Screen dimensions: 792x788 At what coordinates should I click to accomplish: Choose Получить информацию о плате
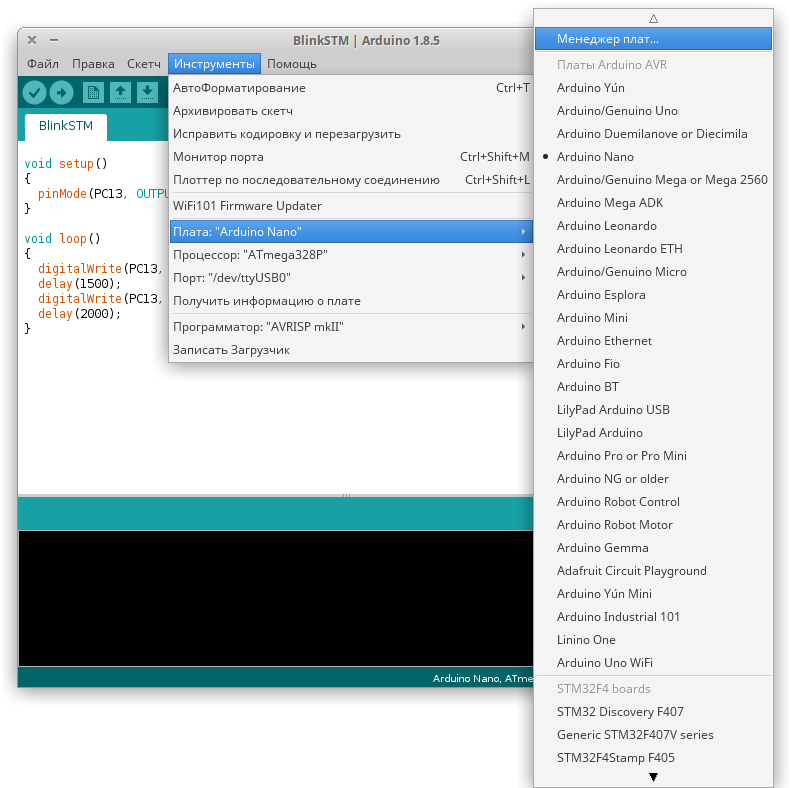[x=351, y=301]
